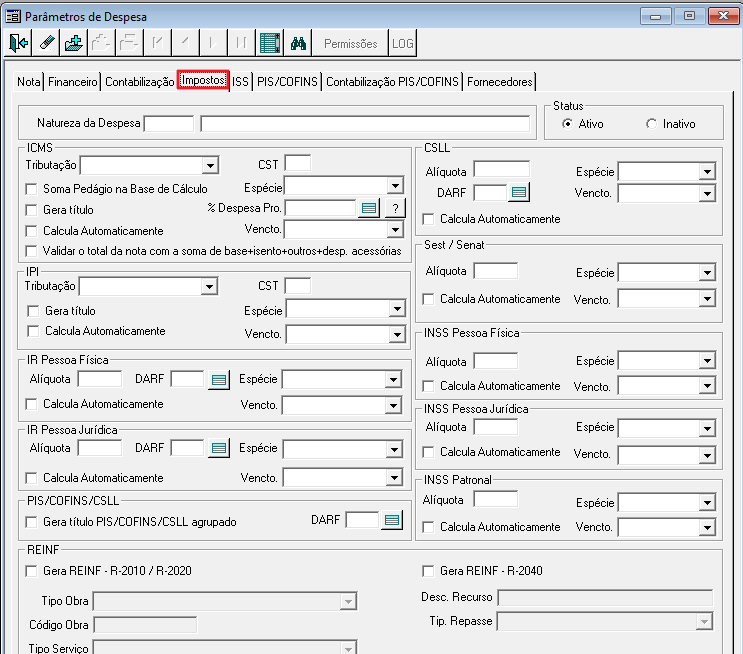Select the Inativo status radio button
This screenshot has height=654, width=743.
(x=651, y=124)
